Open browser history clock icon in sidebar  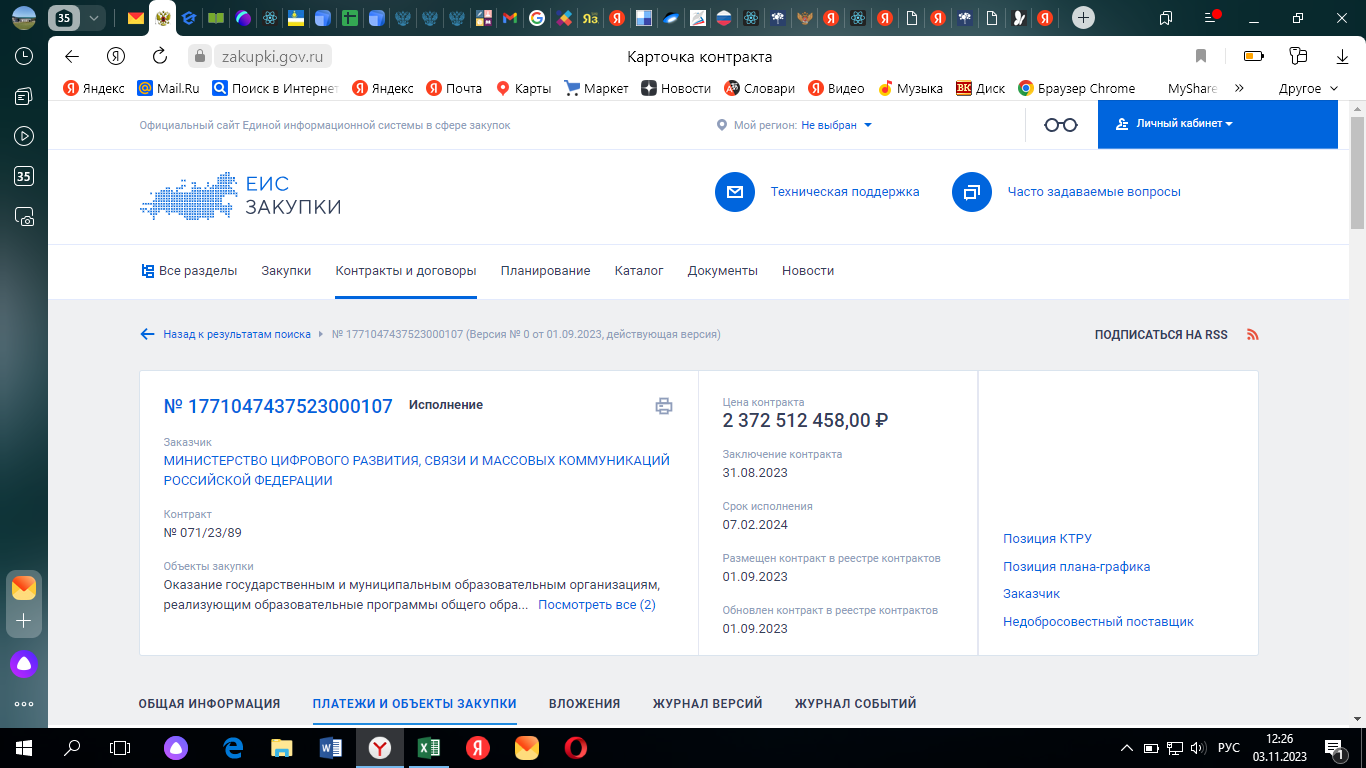pos(24,56)
